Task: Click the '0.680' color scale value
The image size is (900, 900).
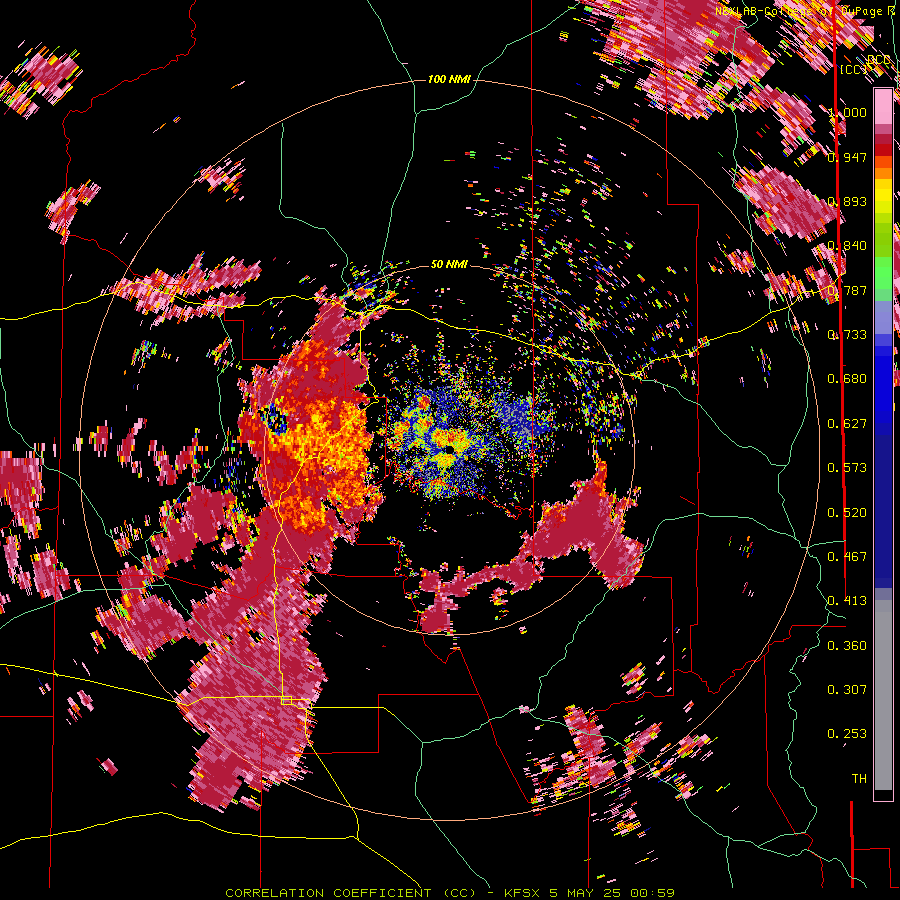Action: 847,379
